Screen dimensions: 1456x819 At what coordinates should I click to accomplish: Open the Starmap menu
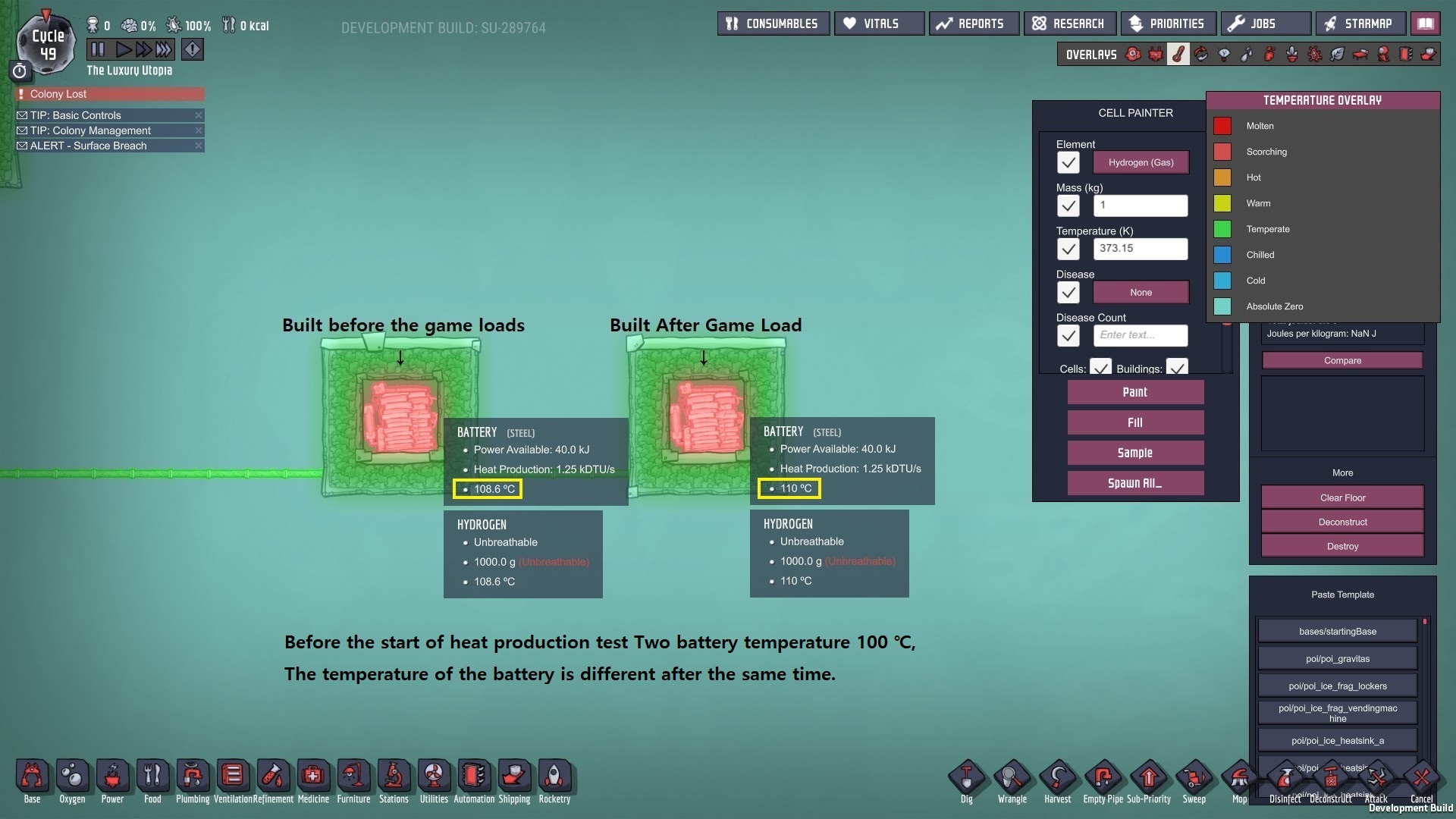click(1360, 24)
